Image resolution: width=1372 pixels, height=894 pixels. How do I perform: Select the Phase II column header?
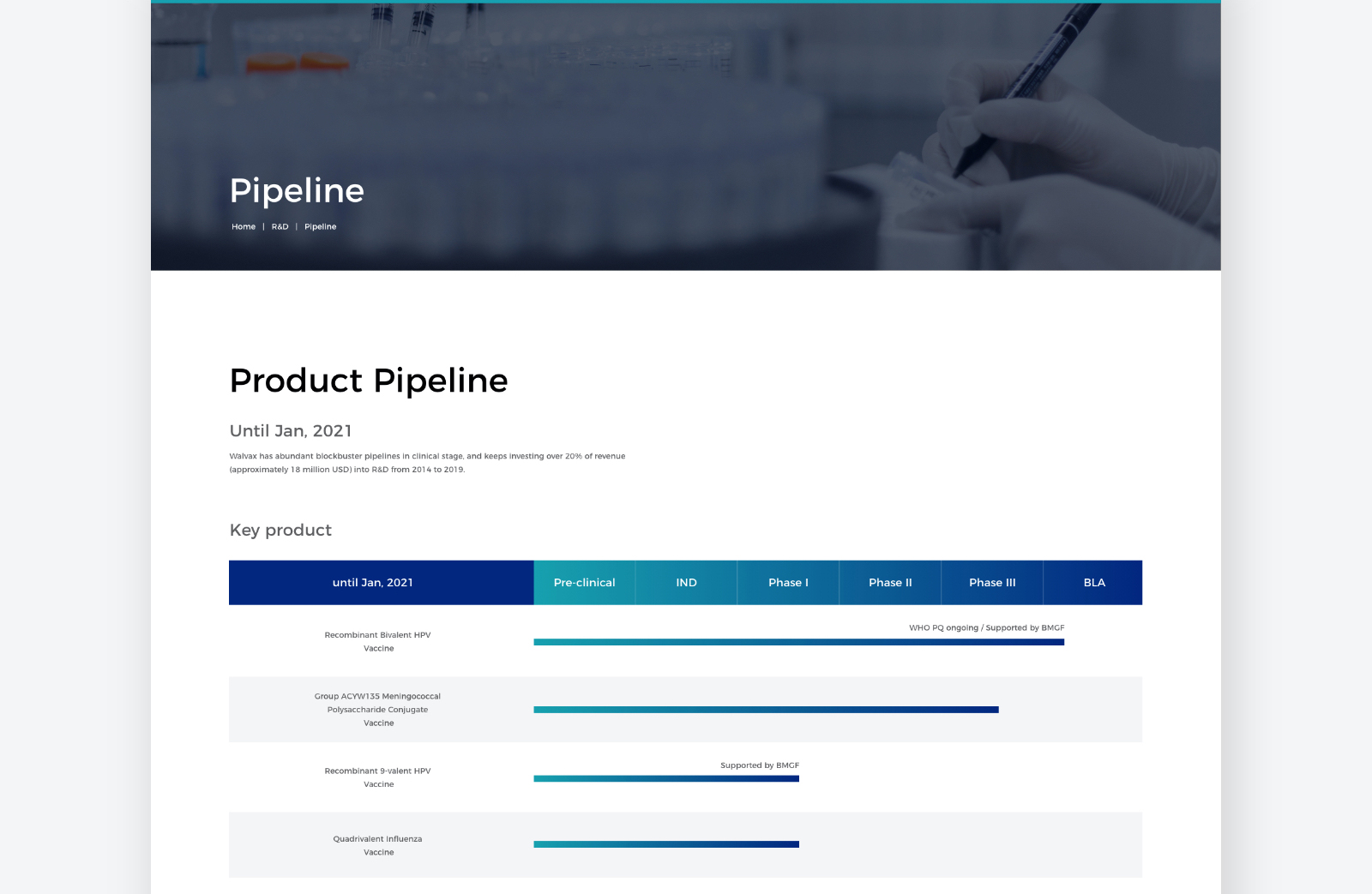pyautogui.click(x=890, y=583)
